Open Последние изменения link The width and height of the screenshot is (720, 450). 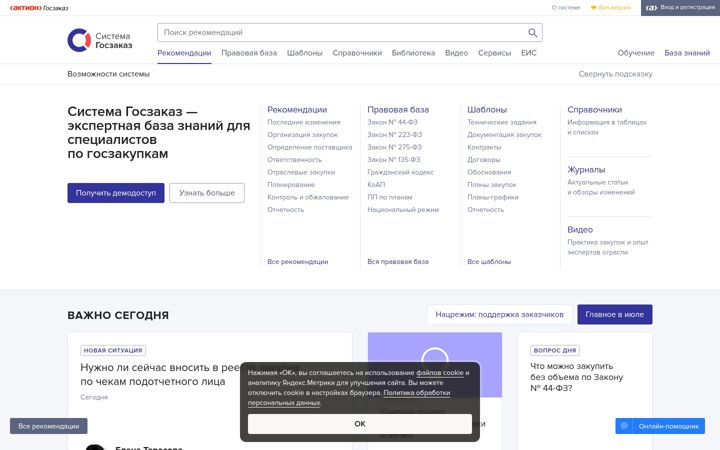tap(304, 122)
